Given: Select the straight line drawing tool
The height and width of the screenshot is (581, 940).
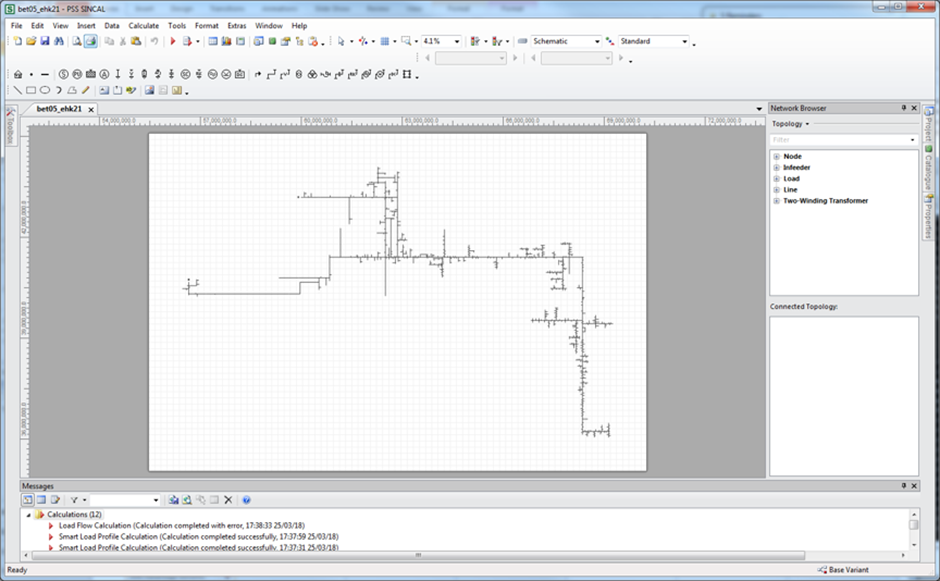Looking at the screenshot, I should click(18, 90).
